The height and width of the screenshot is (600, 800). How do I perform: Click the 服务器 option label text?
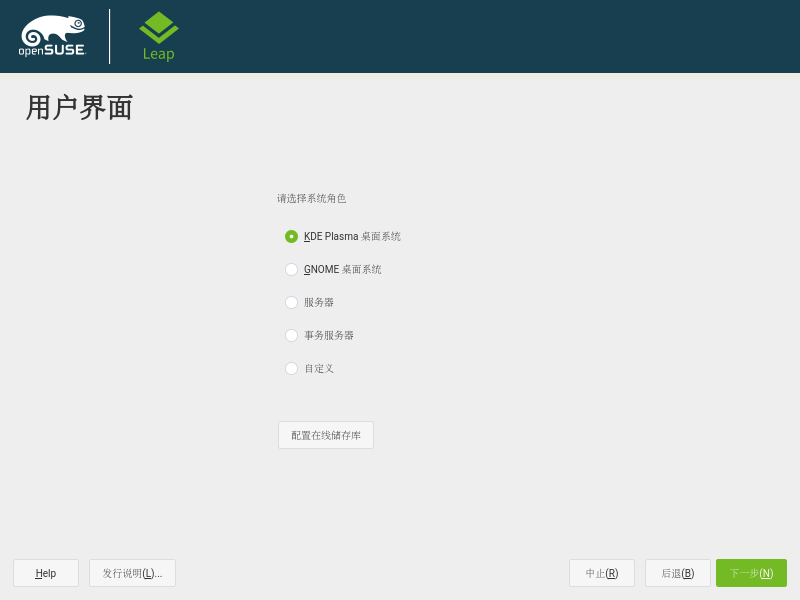pos(319,303)
